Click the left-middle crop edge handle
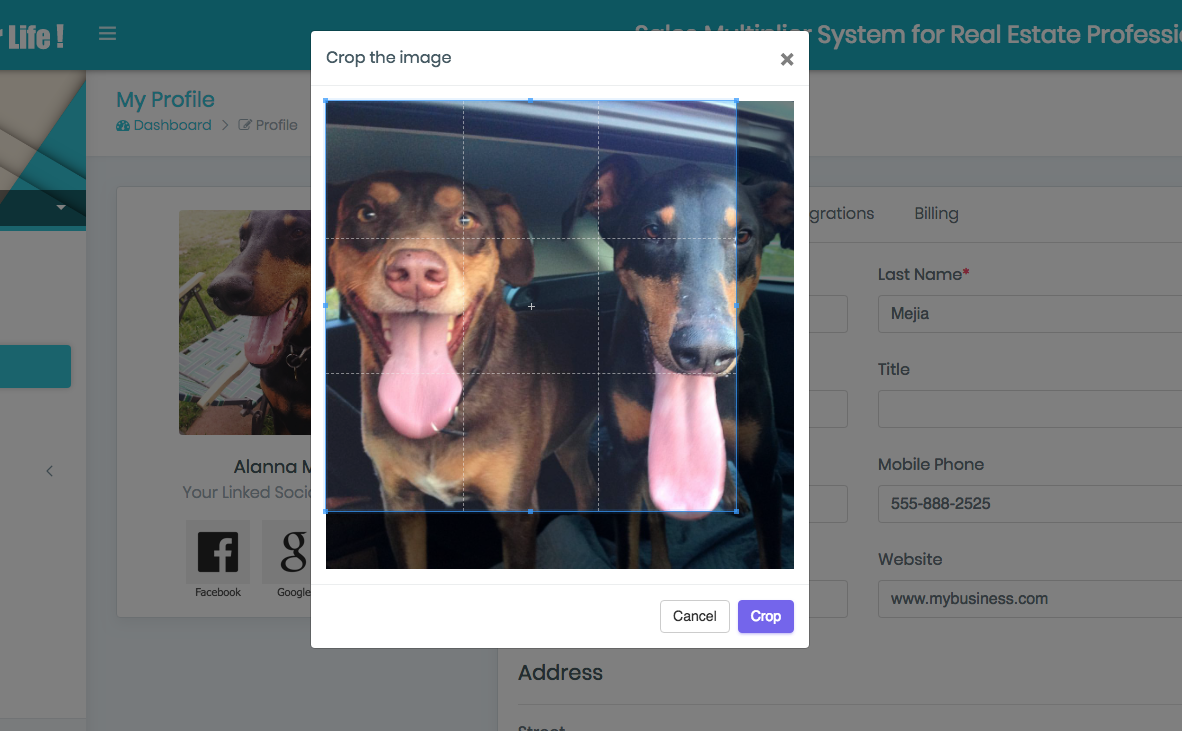Screen dimensions: 1182x731 (x=326, y=306)
